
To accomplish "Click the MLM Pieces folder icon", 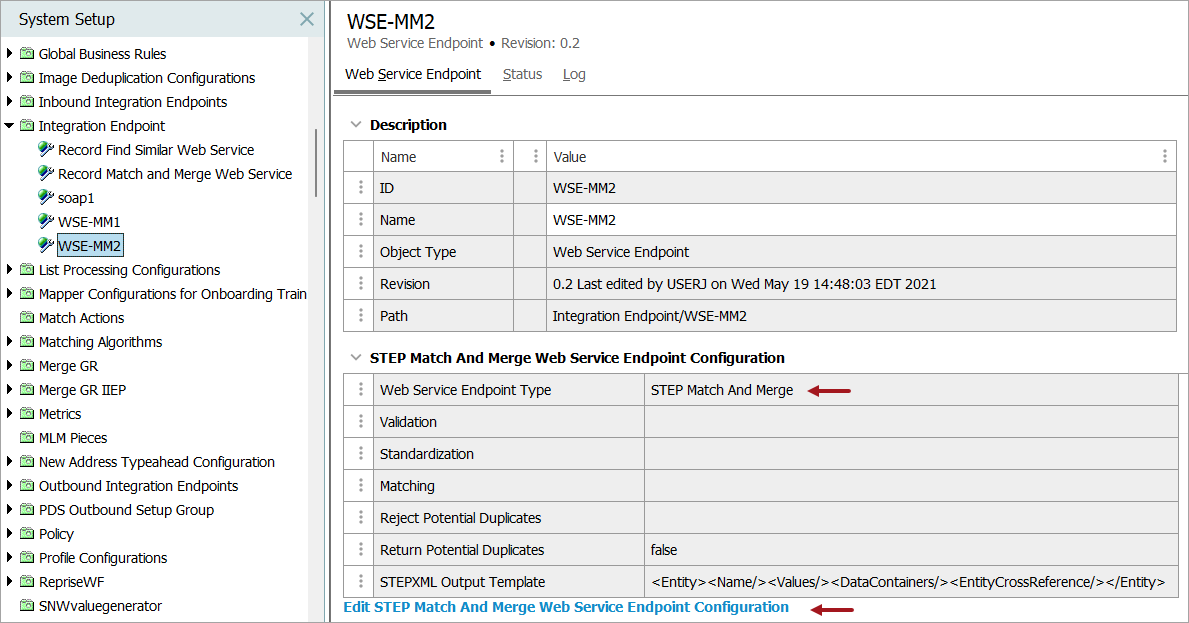I will coord(27,438).
